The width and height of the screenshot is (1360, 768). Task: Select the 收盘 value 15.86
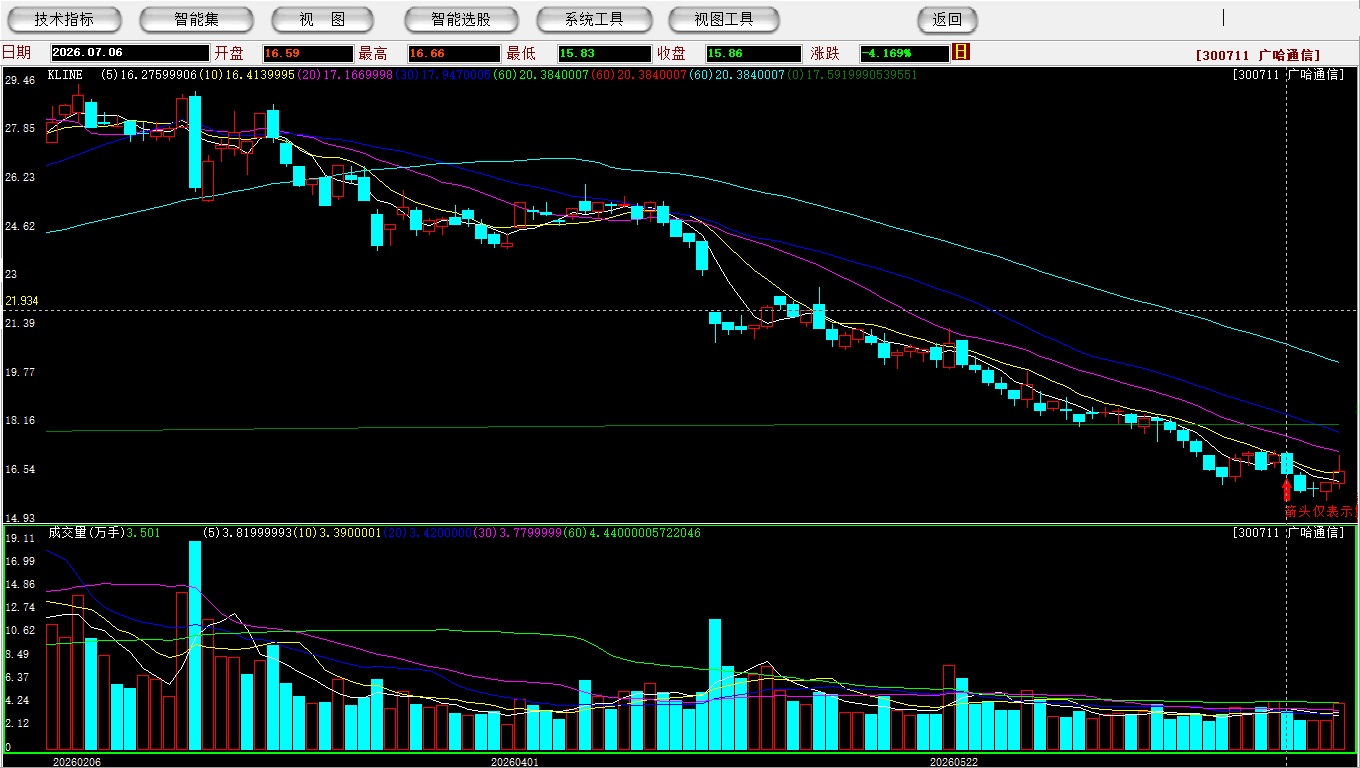coord(753,53)
